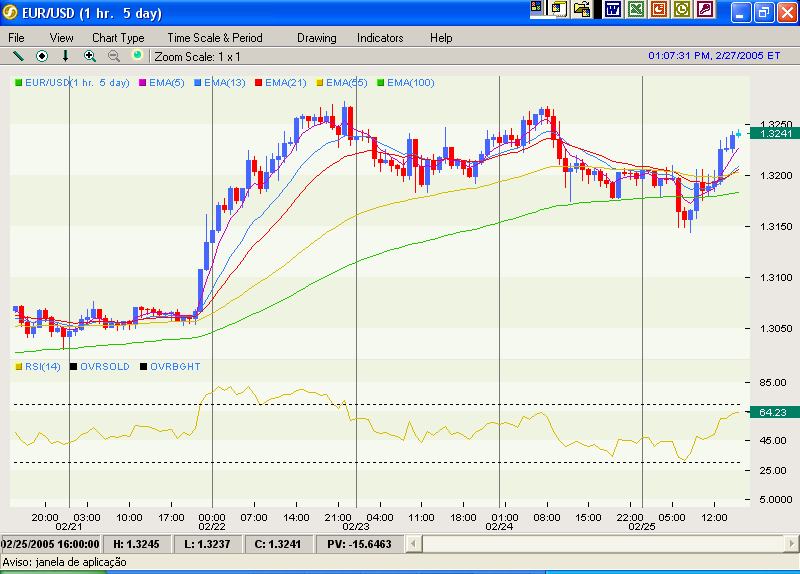Open the File menu
This screenshot has height=574, width=800.
[16, 38]
